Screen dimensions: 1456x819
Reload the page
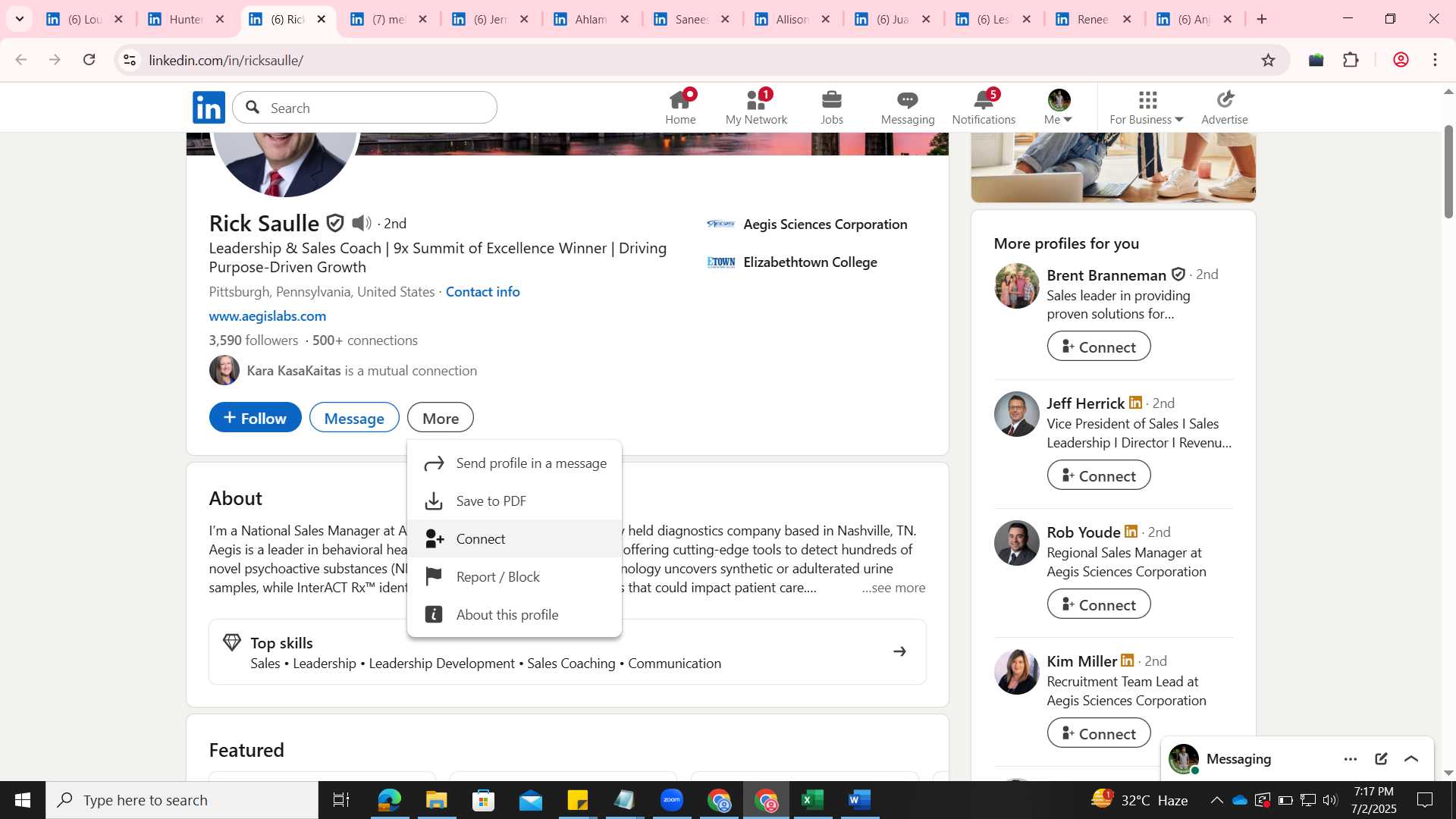click(x=89, y=60)
